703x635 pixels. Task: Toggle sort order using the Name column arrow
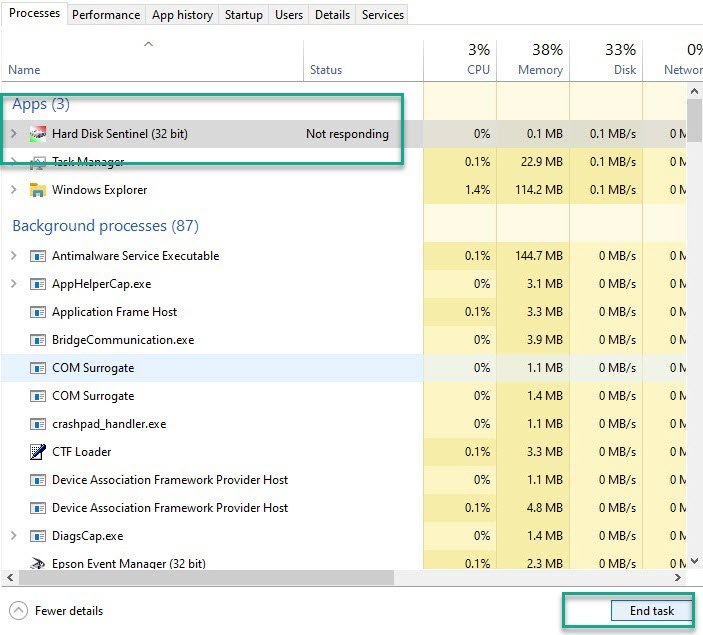pyautogui.click(x=148, y=44)
